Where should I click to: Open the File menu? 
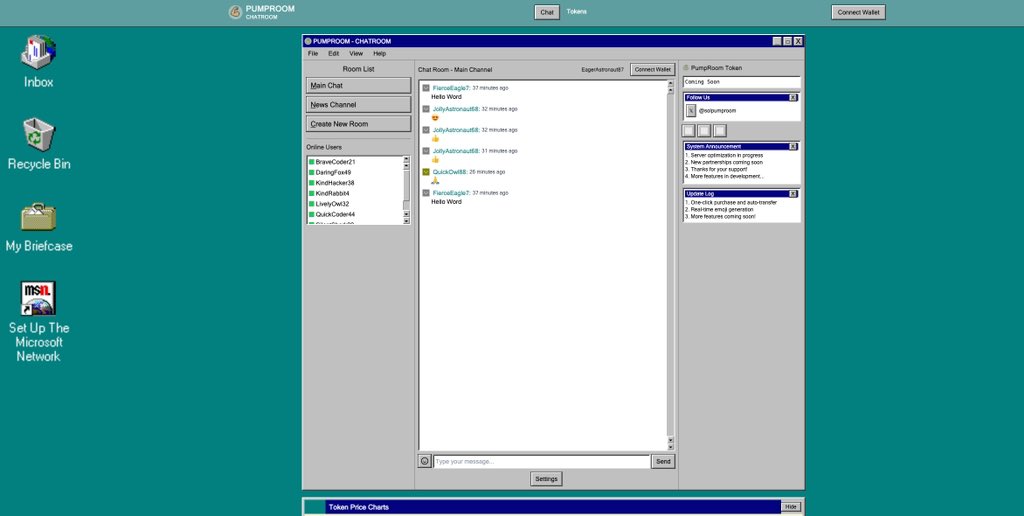click(313, 54)
